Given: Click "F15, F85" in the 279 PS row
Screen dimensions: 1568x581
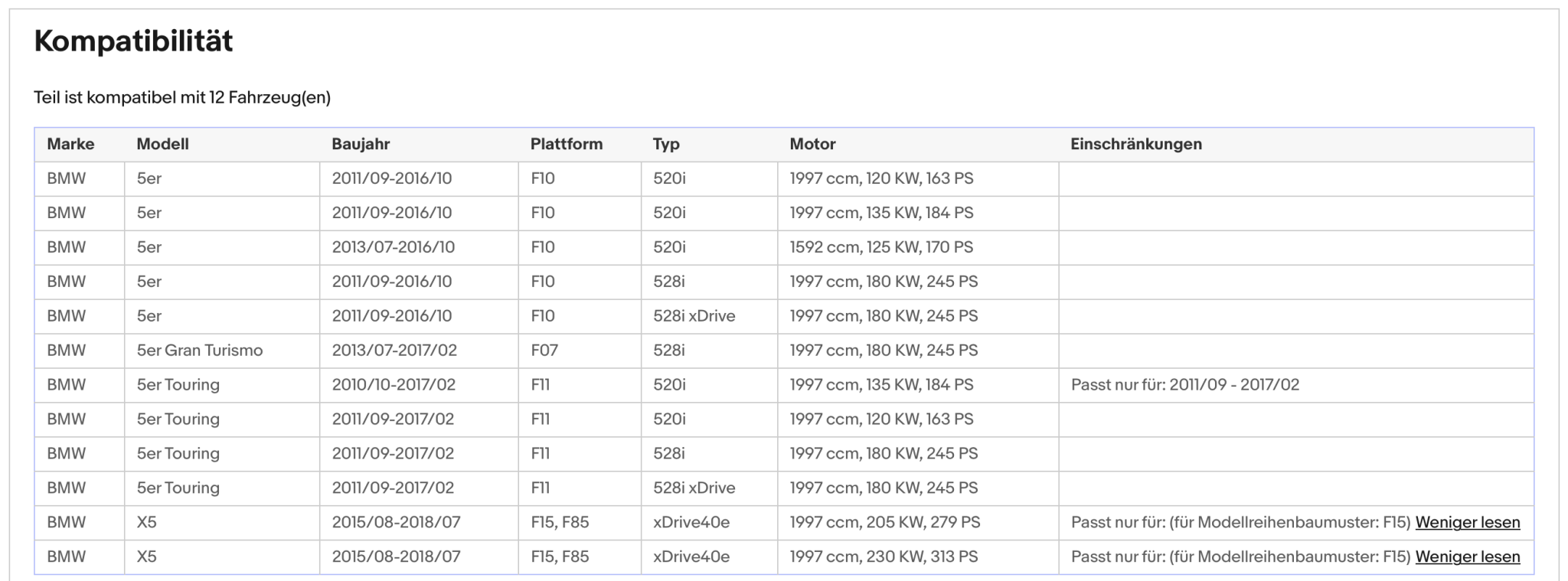Looking at the screenshot, I should 560,523.
